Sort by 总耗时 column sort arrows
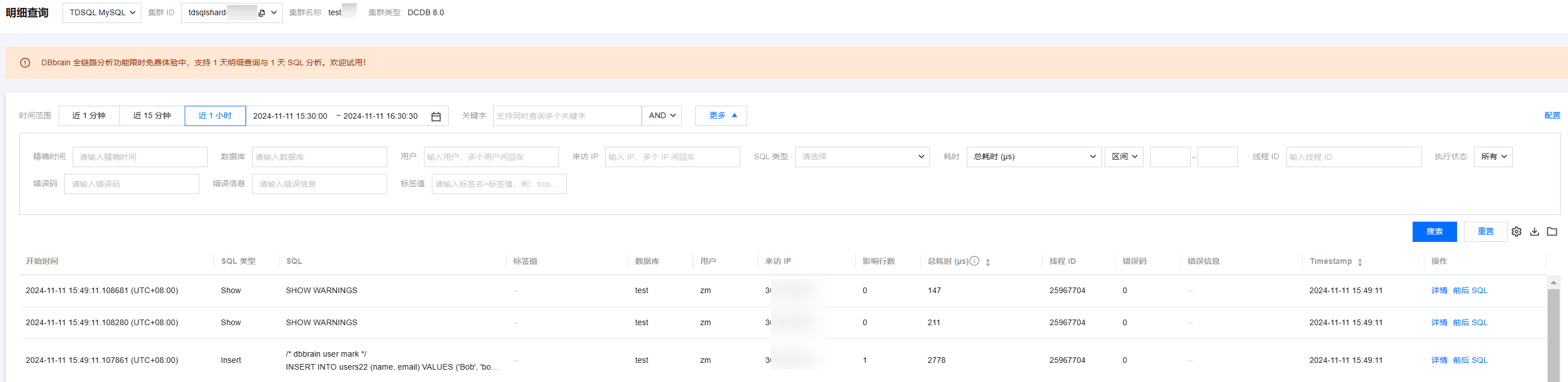 click(988, 262)
